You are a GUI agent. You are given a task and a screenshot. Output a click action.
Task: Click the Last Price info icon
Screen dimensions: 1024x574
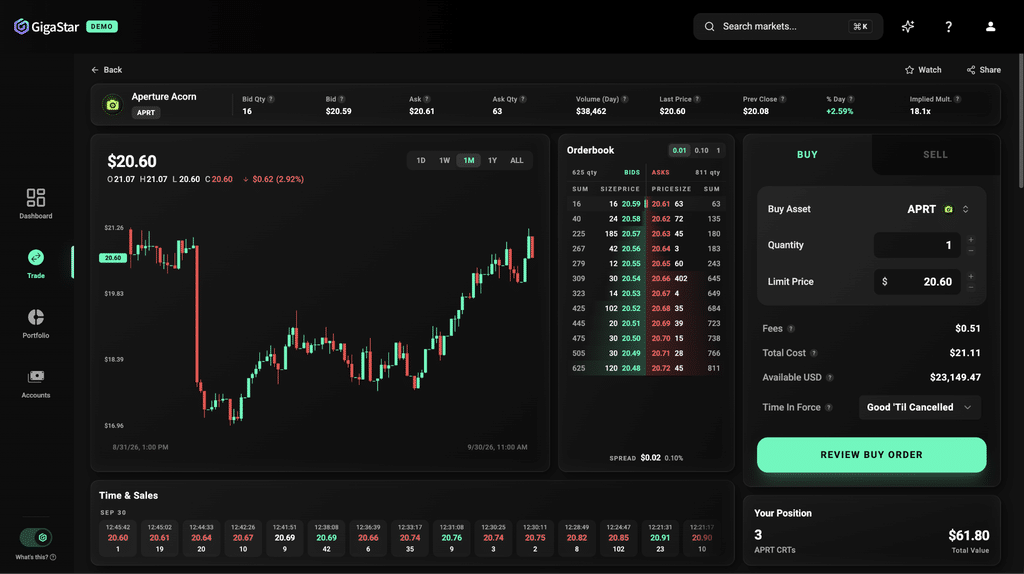point(697,99)
